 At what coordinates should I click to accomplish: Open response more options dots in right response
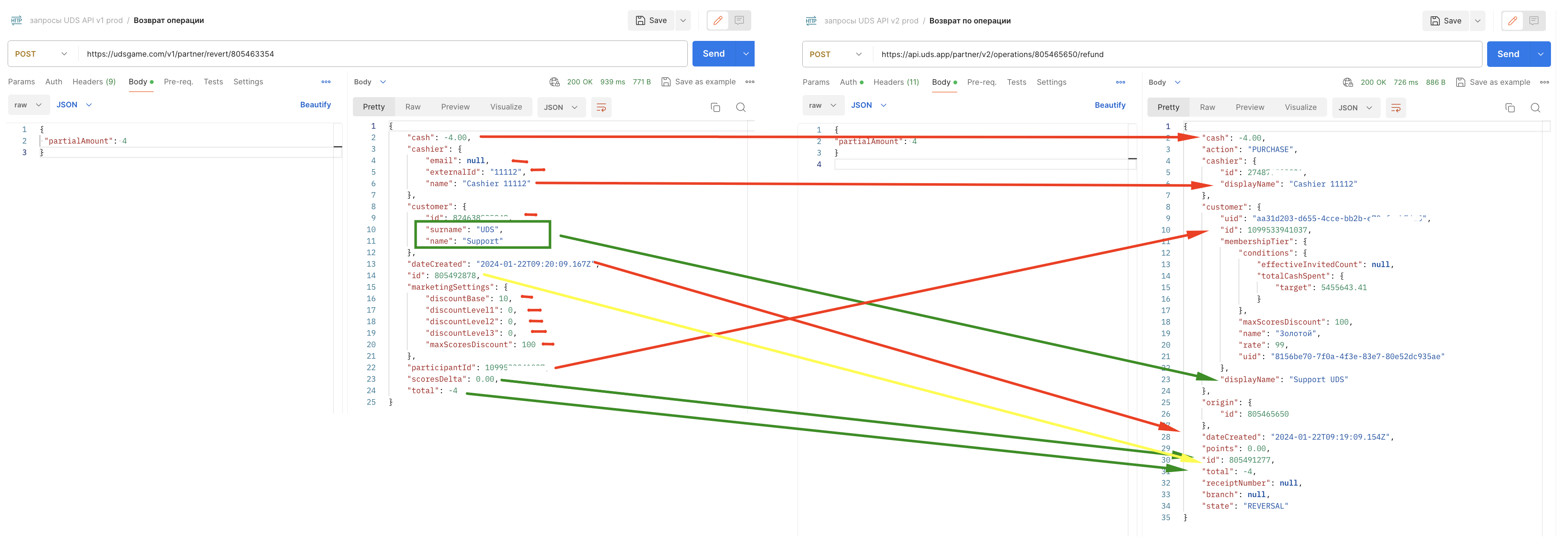pyautogui.click(x=1545, y=82)
